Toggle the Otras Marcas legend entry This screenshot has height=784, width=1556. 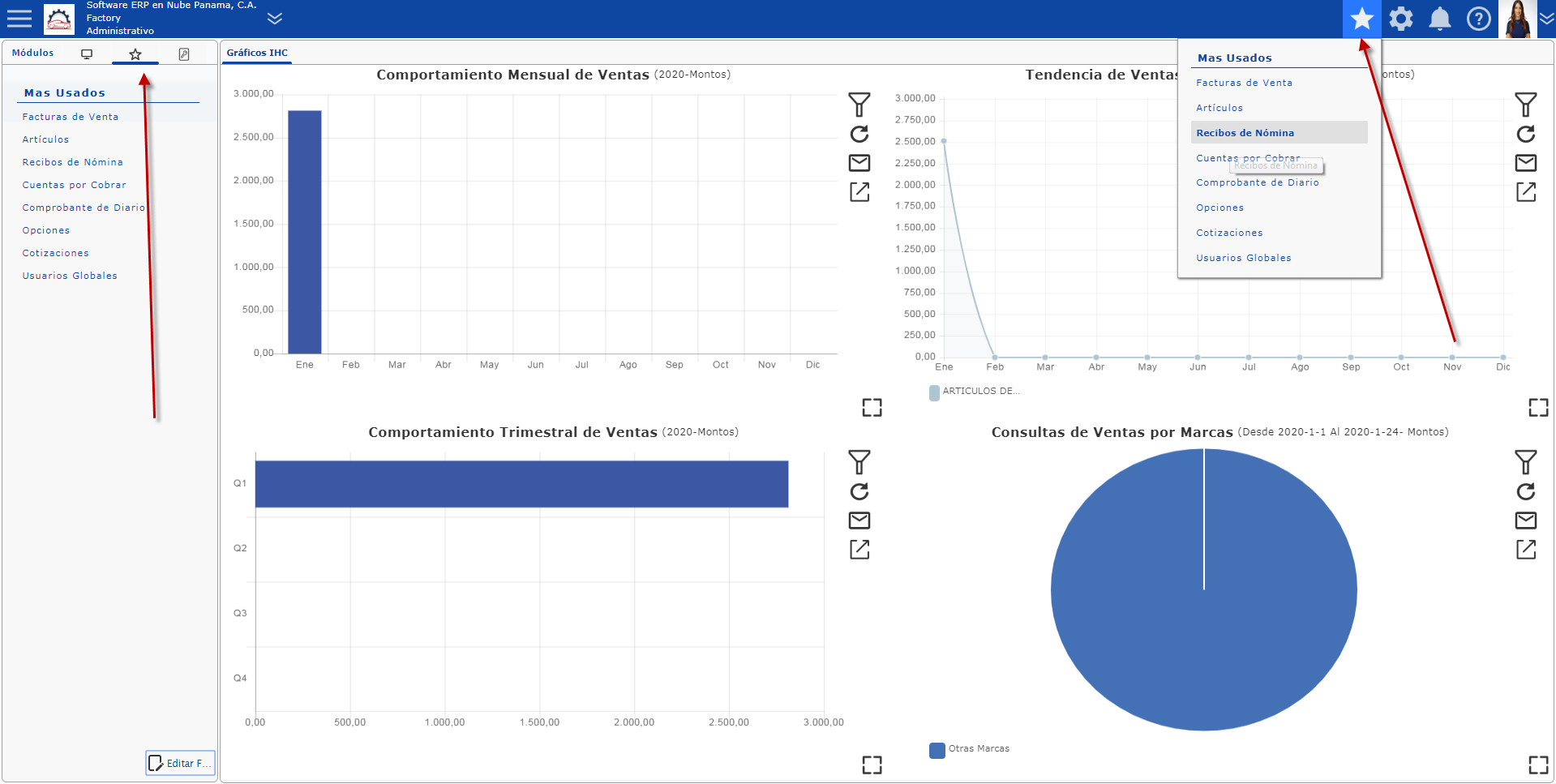pyautogui.click(x=969, y=749)
